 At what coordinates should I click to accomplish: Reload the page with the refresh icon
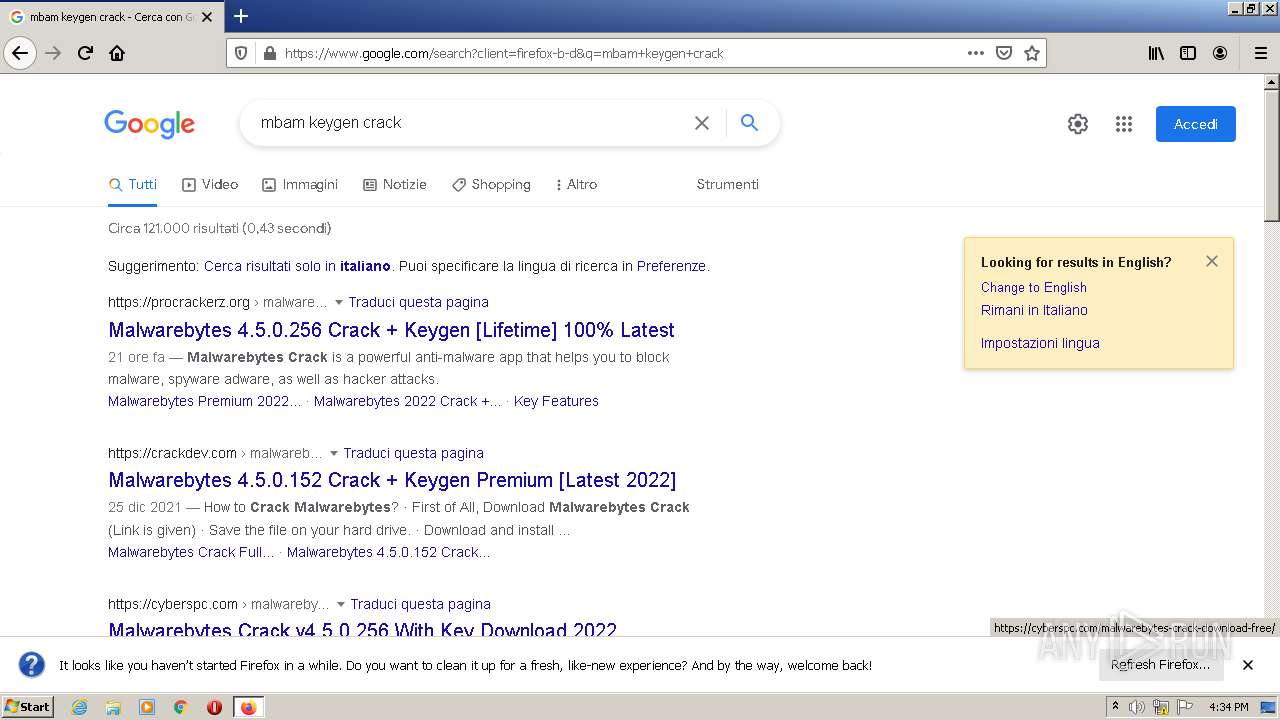tap(85, 53)
